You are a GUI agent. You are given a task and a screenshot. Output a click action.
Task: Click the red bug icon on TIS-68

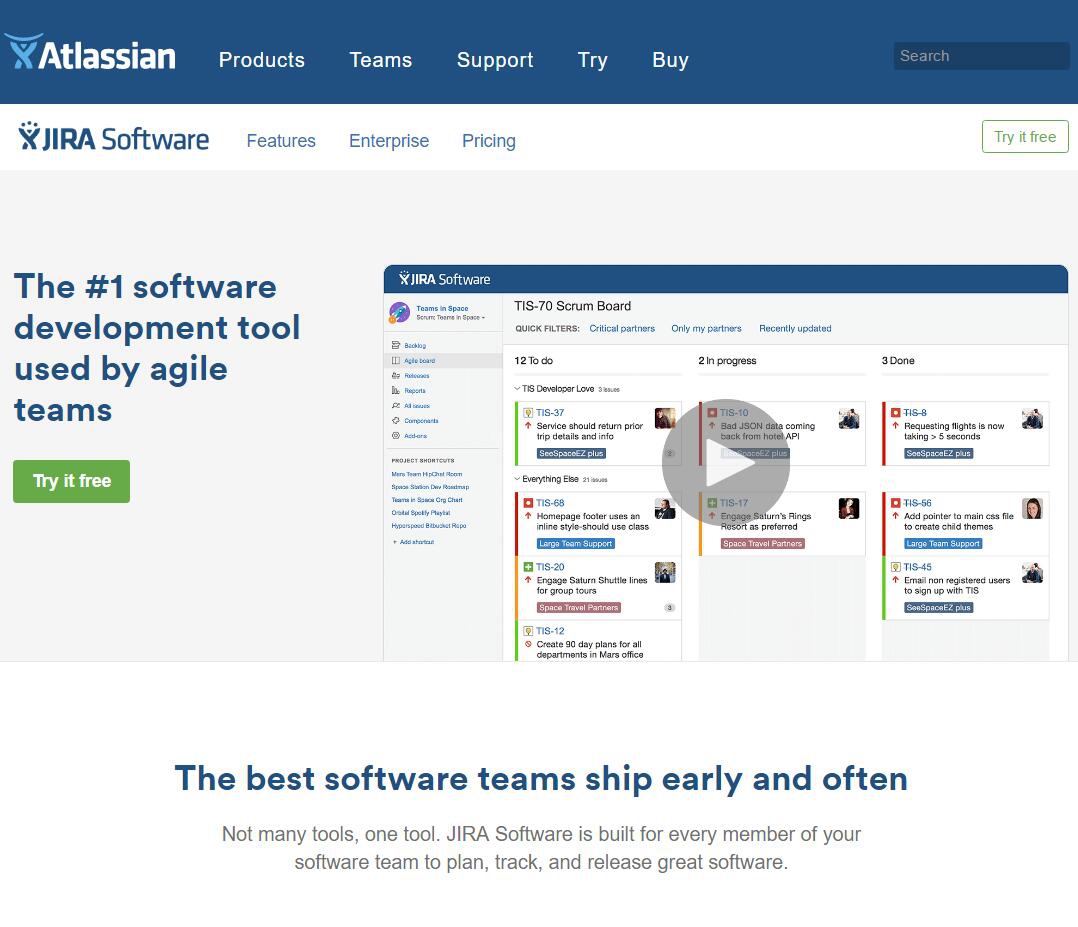(x=528, y=503)
